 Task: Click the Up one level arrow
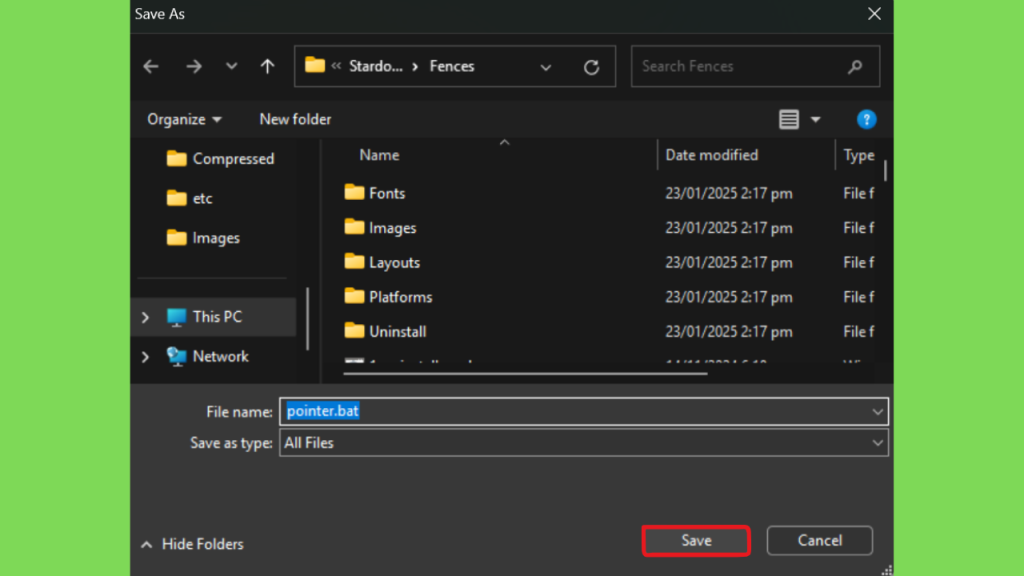267,66
